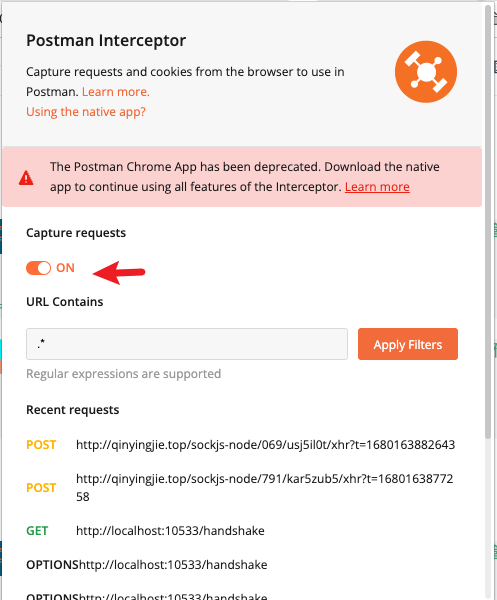Screen dimensions: 497x600
Task: Click the red warning triangle icon
Action: [x=26, y=178]
